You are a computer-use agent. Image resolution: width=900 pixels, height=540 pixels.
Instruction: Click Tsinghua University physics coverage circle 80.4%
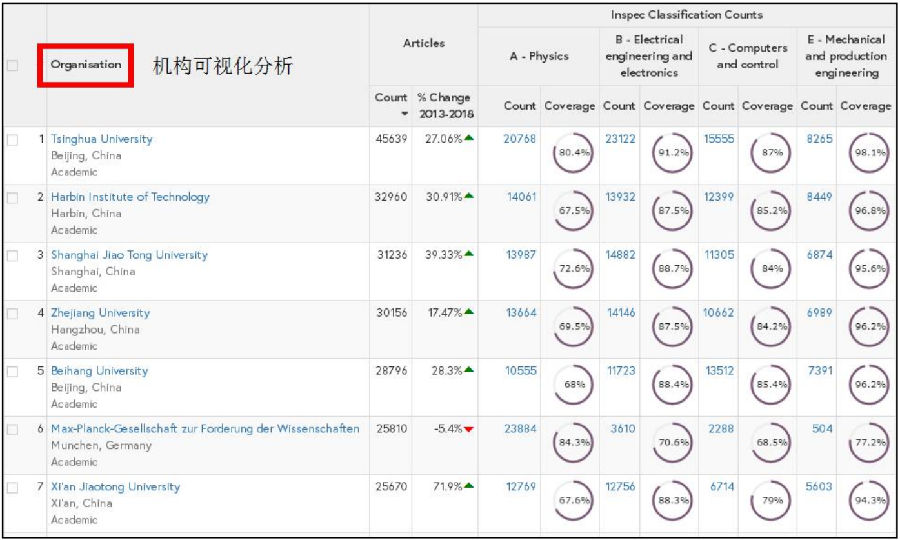tap(572, 154)
